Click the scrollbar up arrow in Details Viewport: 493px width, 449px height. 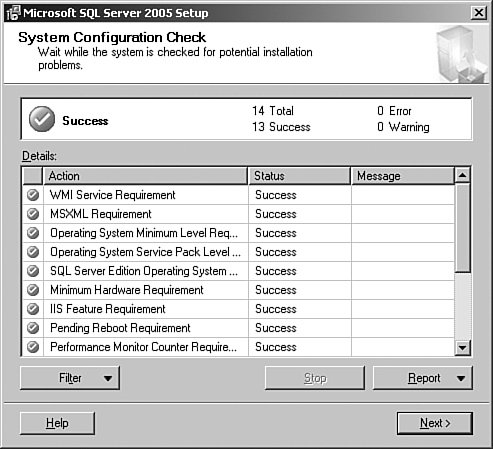pos(462,175)
